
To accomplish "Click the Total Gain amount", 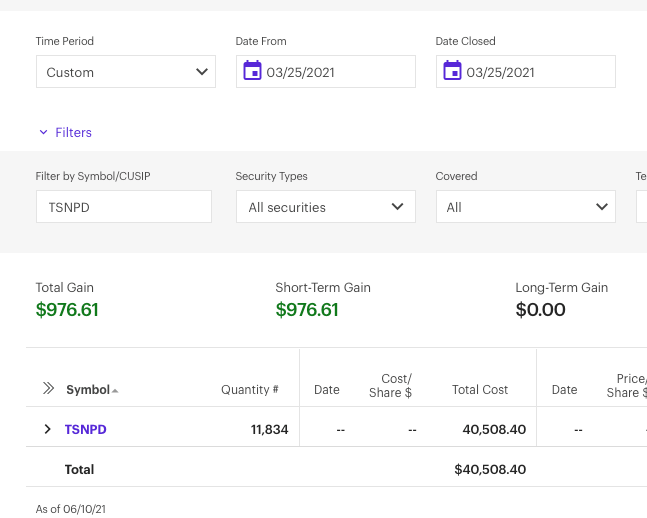I will [67, 310].
